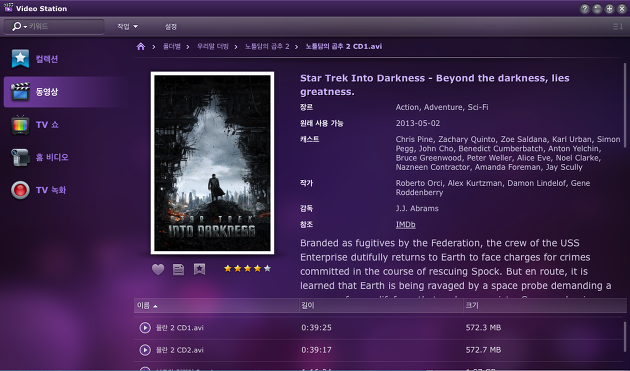Click the 0:39:25 duration cell

pos(317,328)
